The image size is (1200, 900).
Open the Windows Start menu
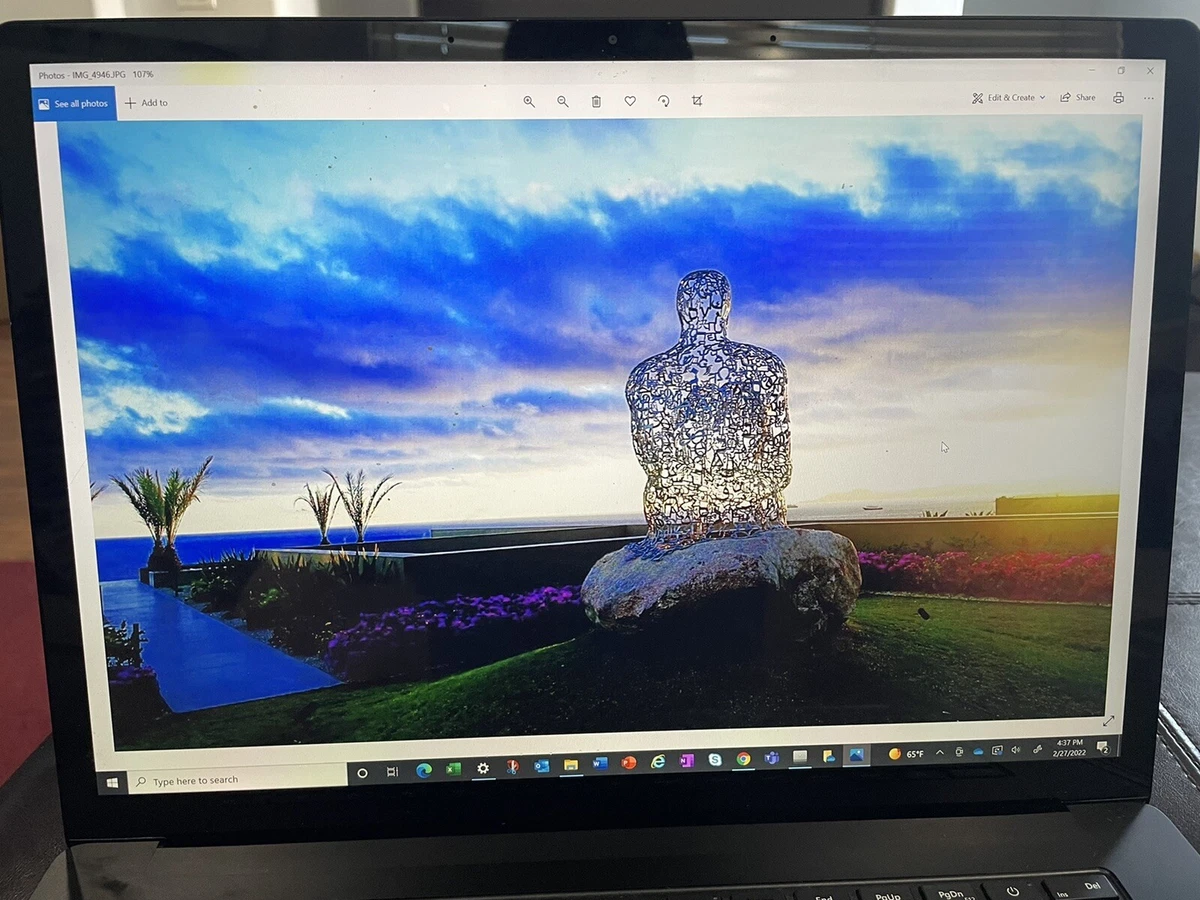pyautogui.click(x=112, y=781)
